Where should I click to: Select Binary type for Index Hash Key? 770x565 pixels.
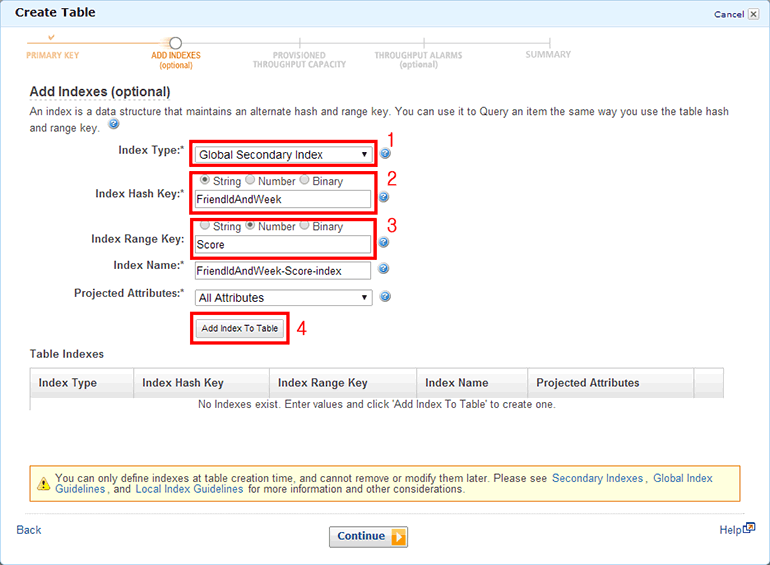(304, 181)
